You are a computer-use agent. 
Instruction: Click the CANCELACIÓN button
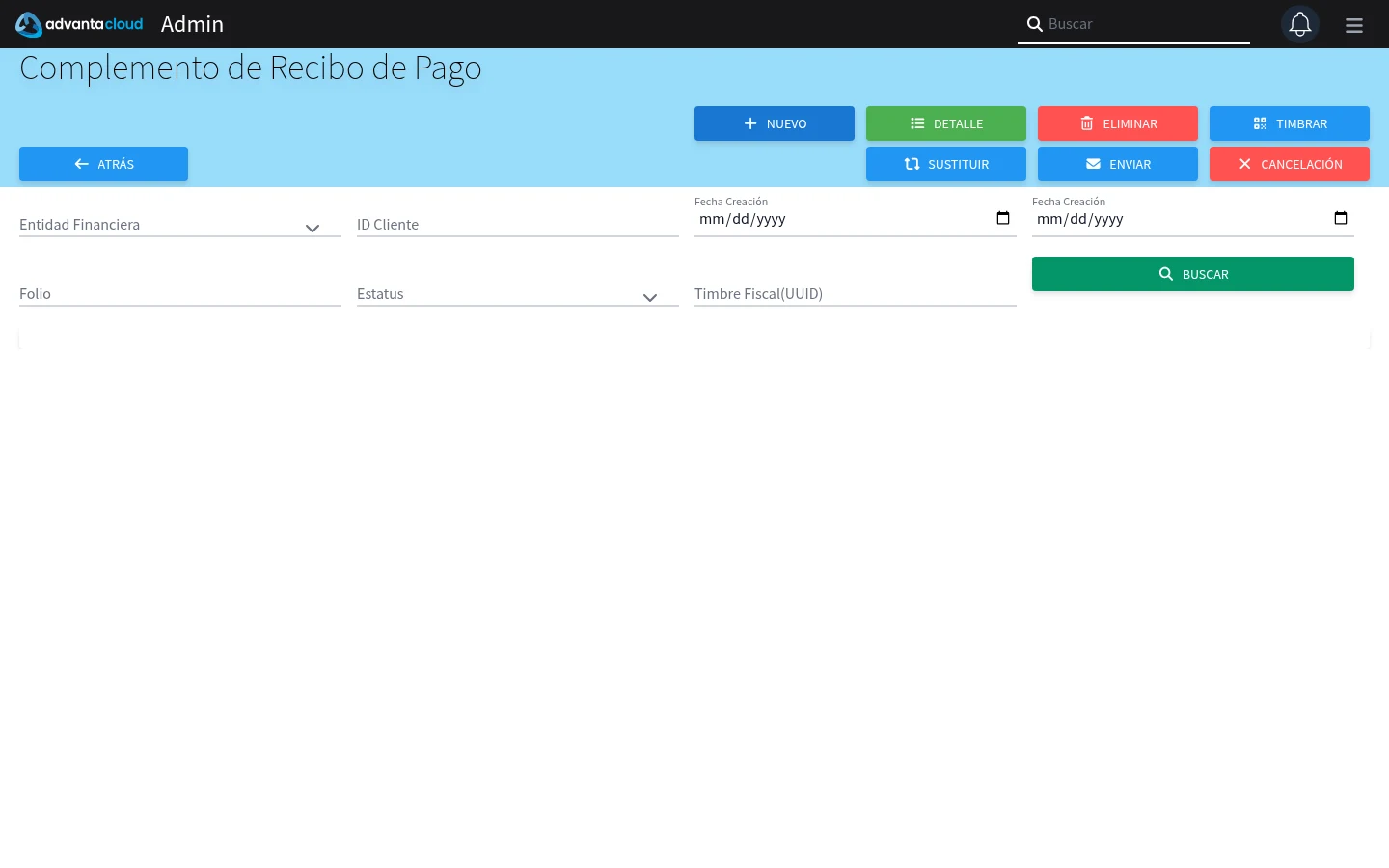(1289, 164)
